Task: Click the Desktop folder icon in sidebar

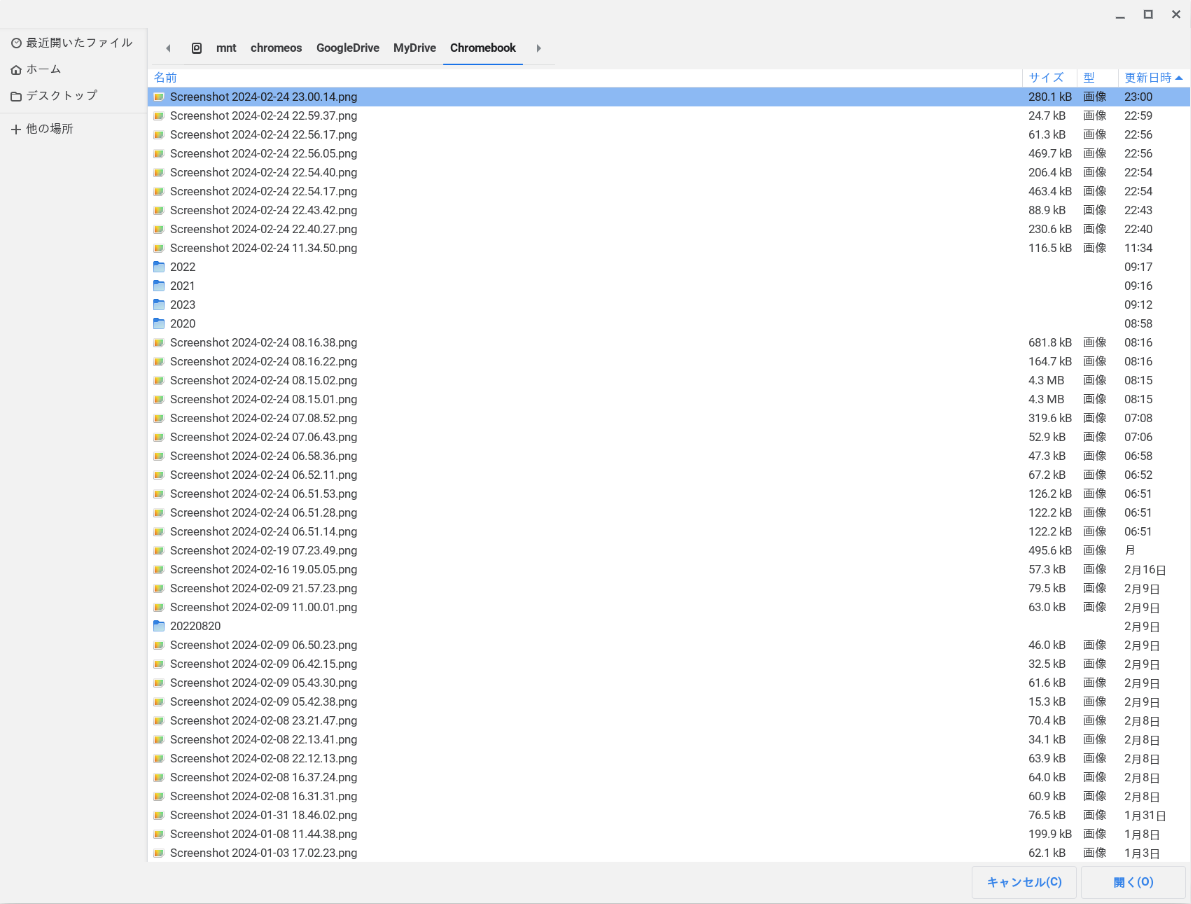Action: pos(16,96)
